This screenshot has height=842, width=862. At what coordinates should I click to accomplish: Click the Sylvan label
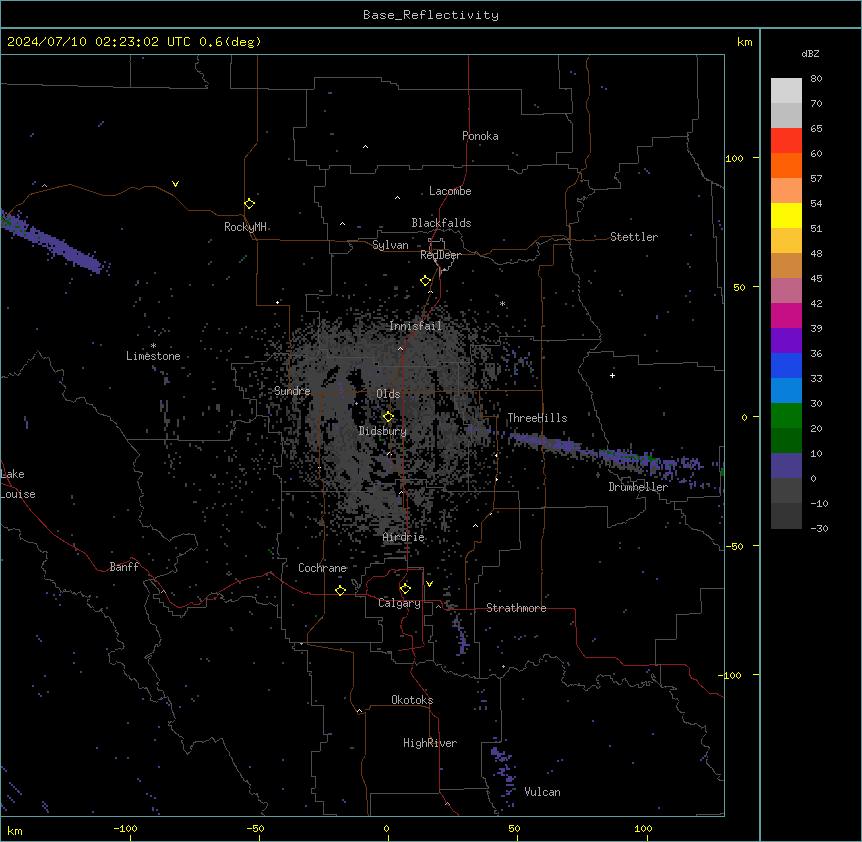pos(390,245)
